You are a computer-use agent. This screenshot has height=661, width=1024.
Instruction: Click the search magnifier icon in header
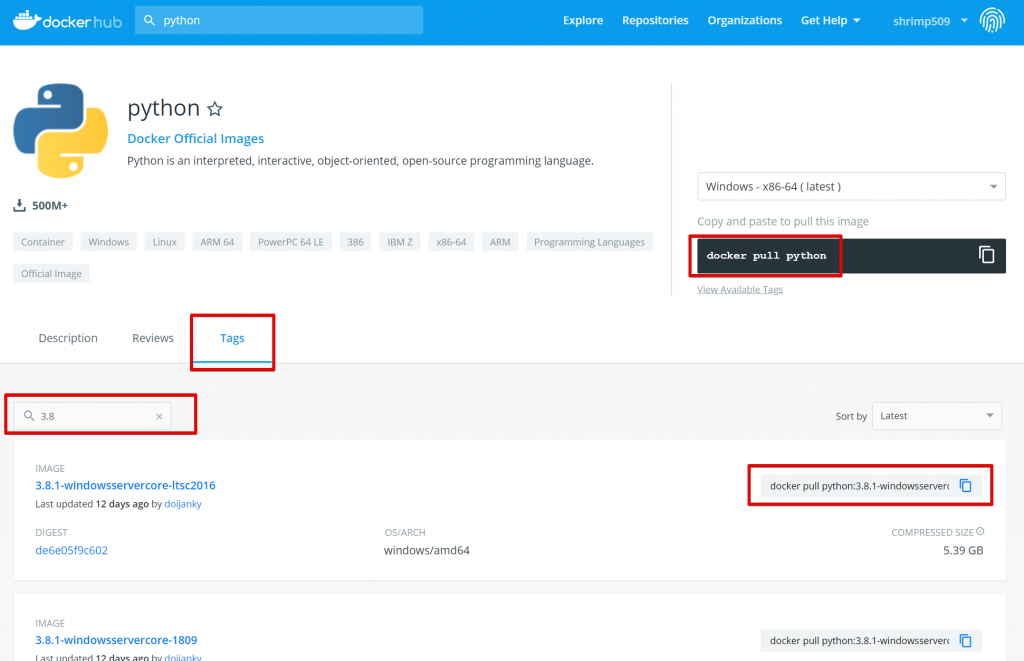tap(150, 20)
